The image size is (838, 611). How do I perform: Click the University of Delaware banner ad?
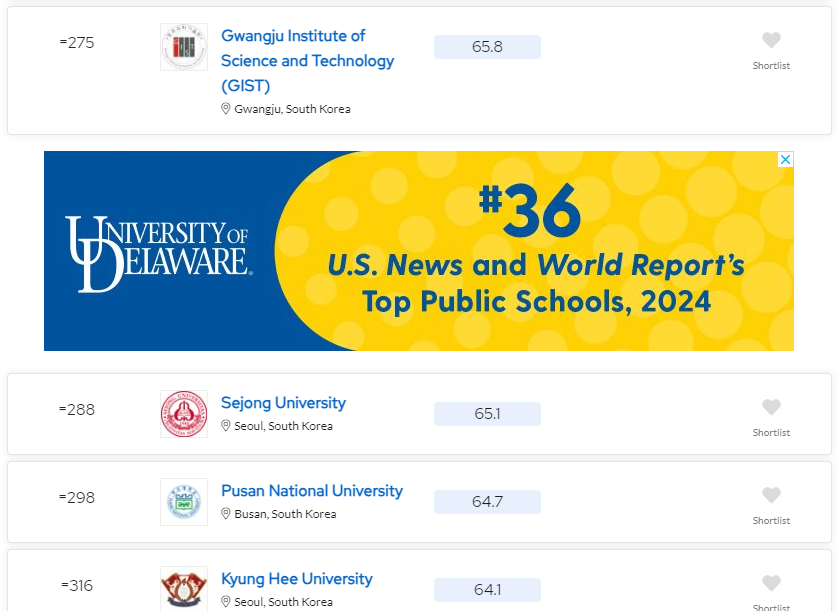[x=418, y=251]
